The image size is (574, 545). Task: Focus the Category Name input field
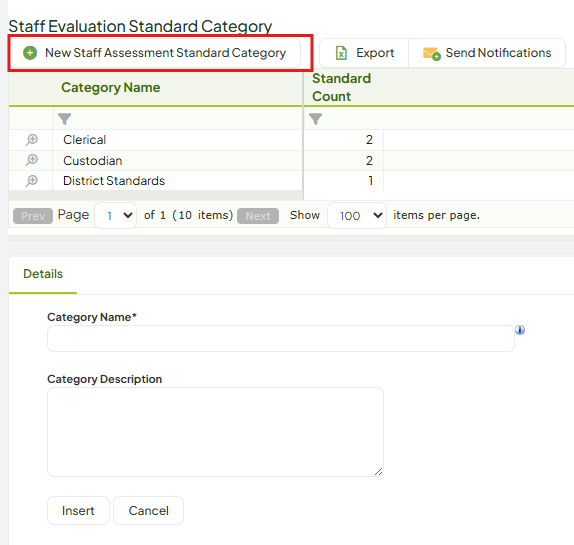[281, 339]
